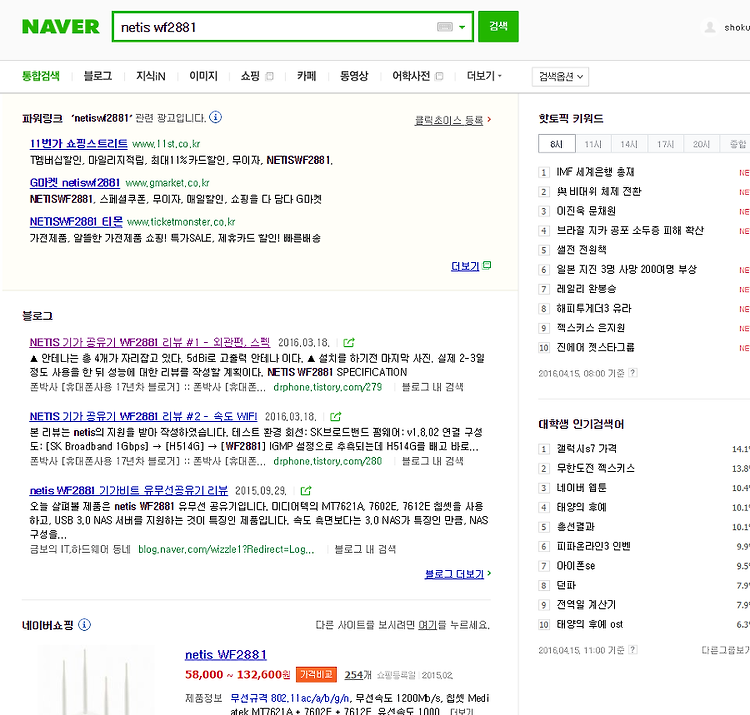Expand the 더보기 tab menu

484,76
